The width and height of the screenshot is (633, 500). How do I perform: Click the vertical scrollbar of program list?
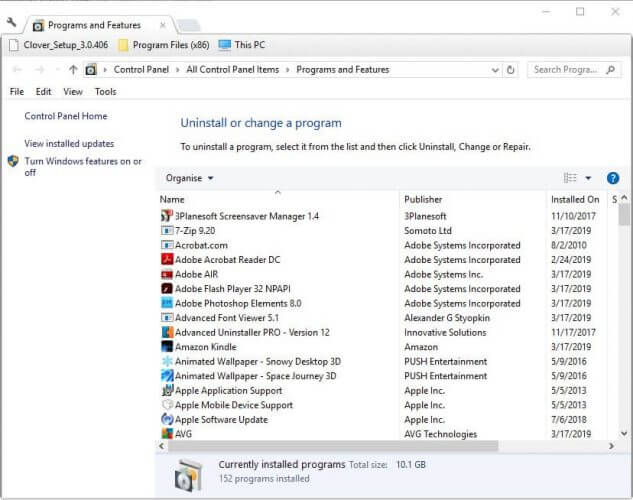pos(624,320)
